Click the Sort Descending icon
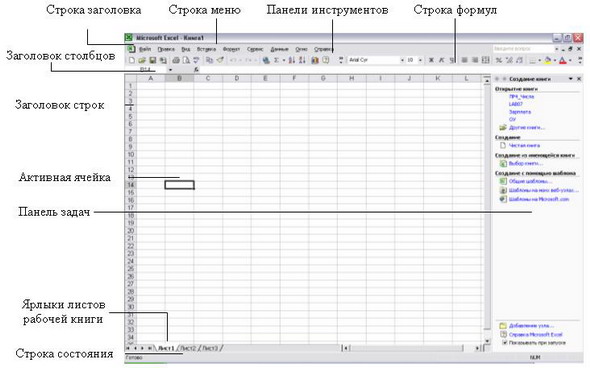 coord(302,60)
